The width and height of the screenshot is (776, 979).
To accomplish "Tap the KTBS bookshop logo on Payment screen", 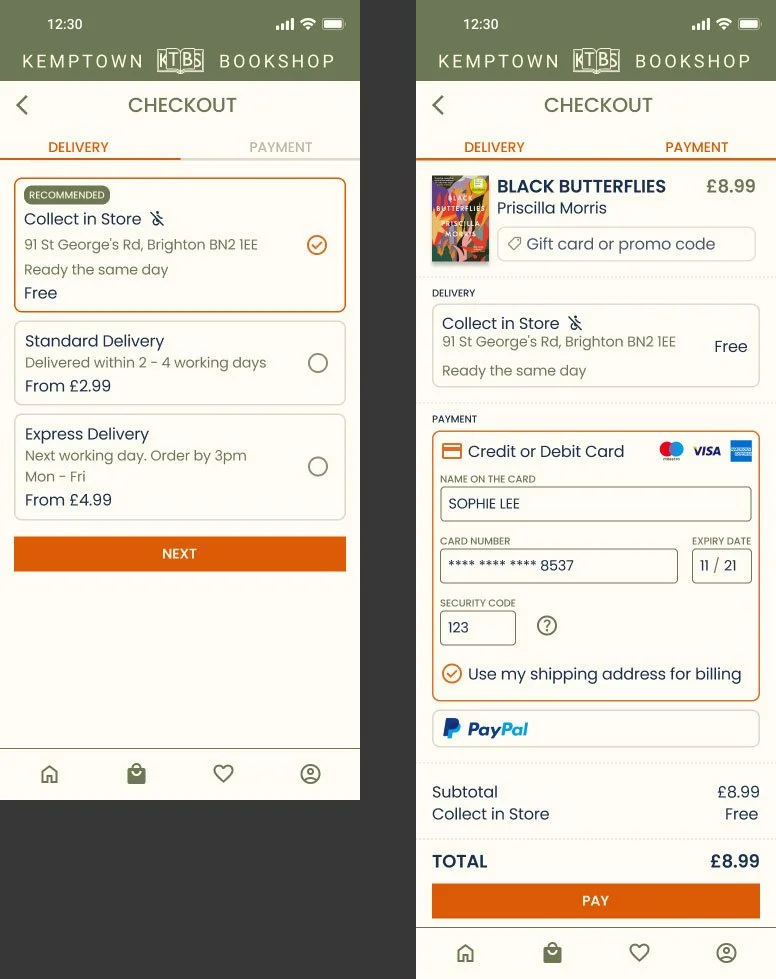I will pyautogui.click(x=596, y=61).
